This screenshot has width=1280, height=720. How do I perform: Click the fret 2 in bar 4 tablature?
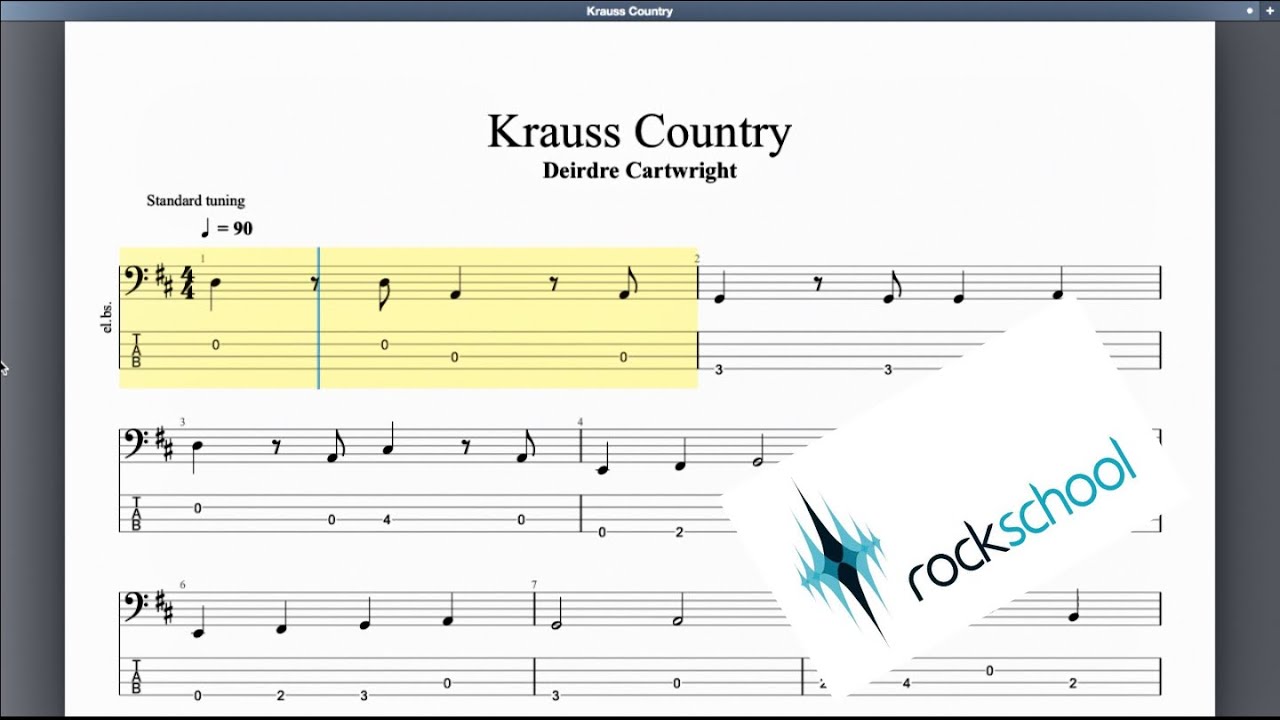coord(679,533)
